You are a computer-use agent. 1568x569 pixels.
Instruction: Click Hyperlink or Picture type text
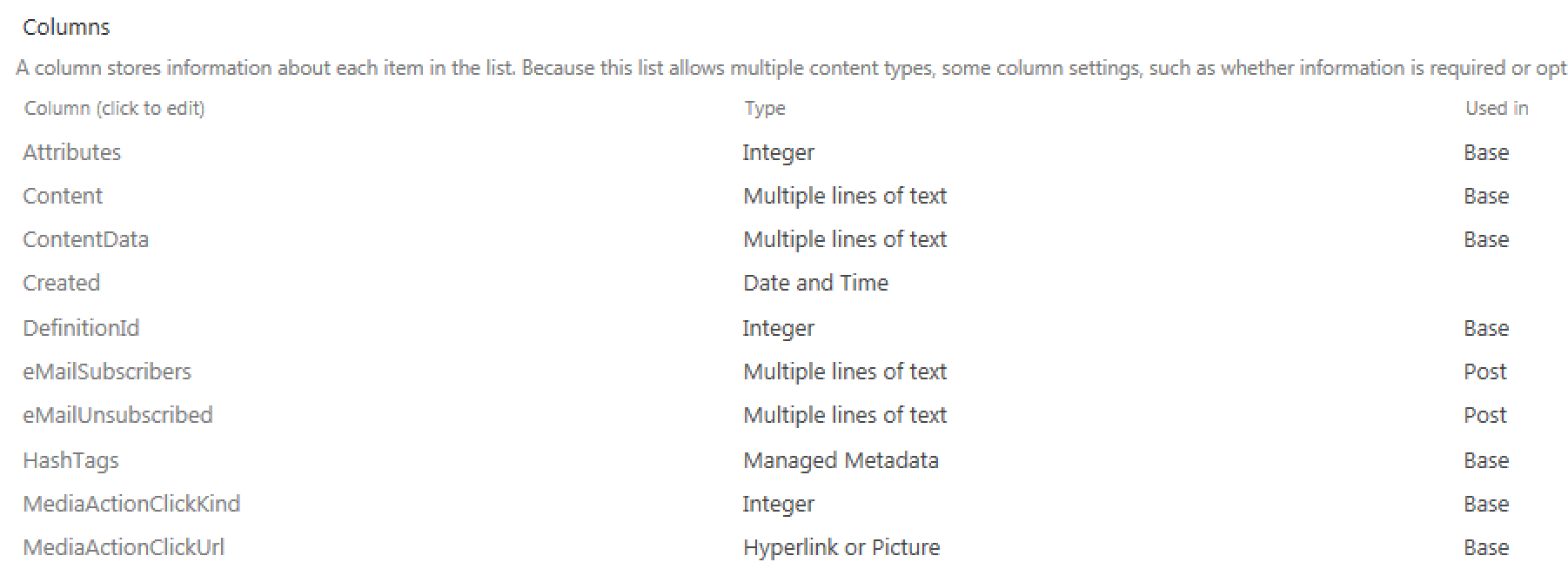tap(841, 547)
